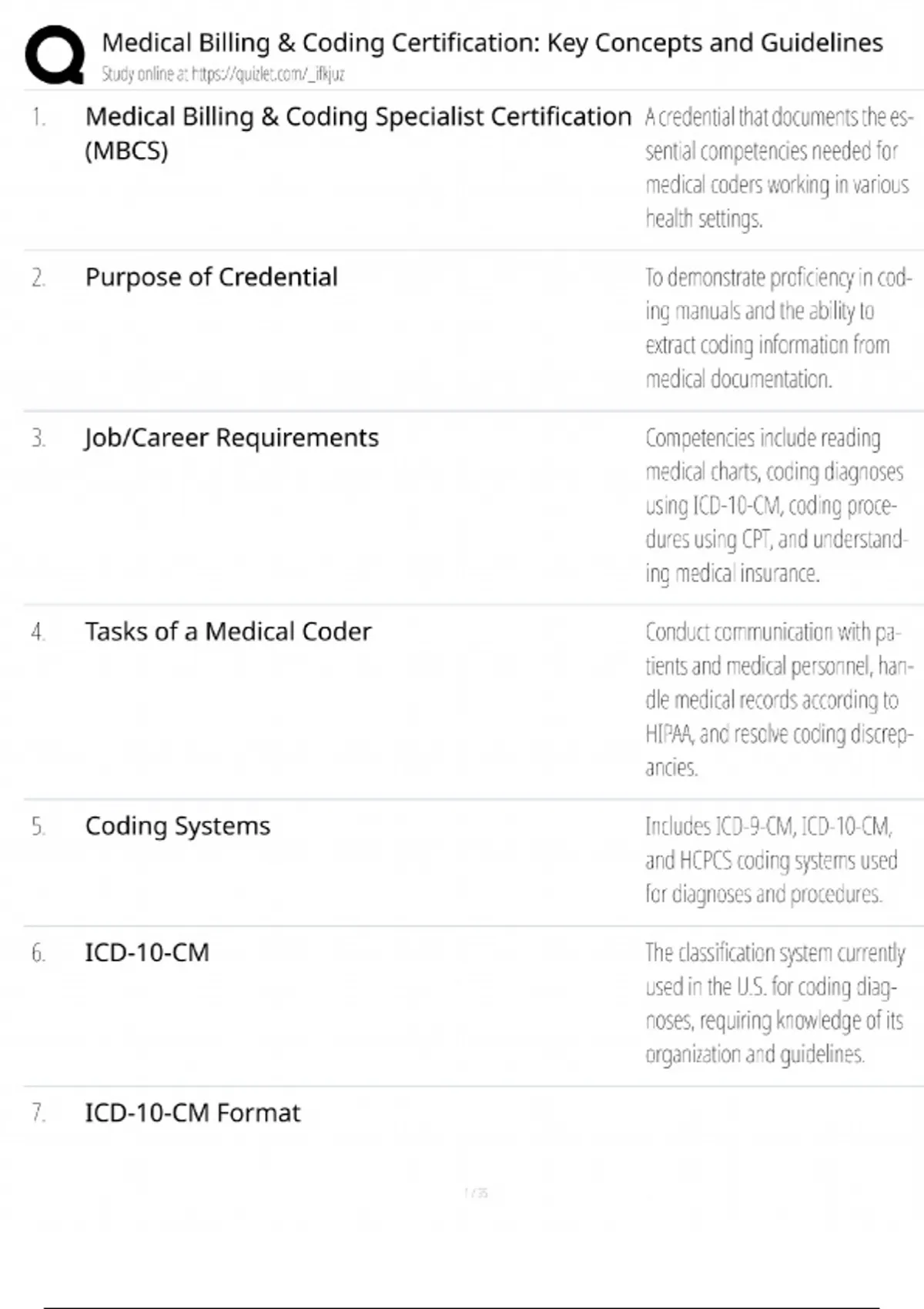
Task: Click the definition starting 'To demonstrate proficiency'
Action: (x=778, y=328)
